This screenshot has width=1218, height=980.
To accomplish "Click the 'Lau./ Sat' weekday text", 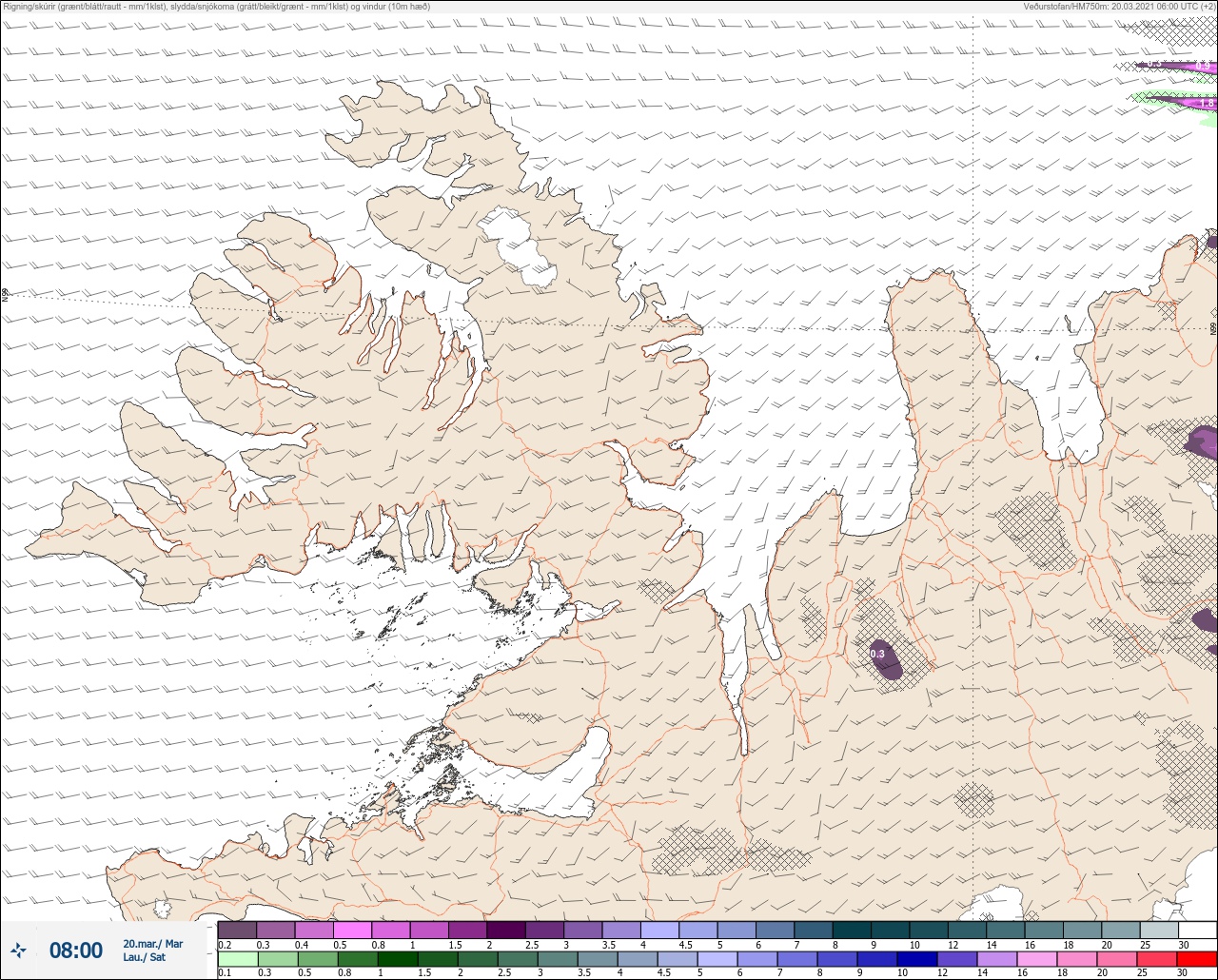I will click(144, 957).
